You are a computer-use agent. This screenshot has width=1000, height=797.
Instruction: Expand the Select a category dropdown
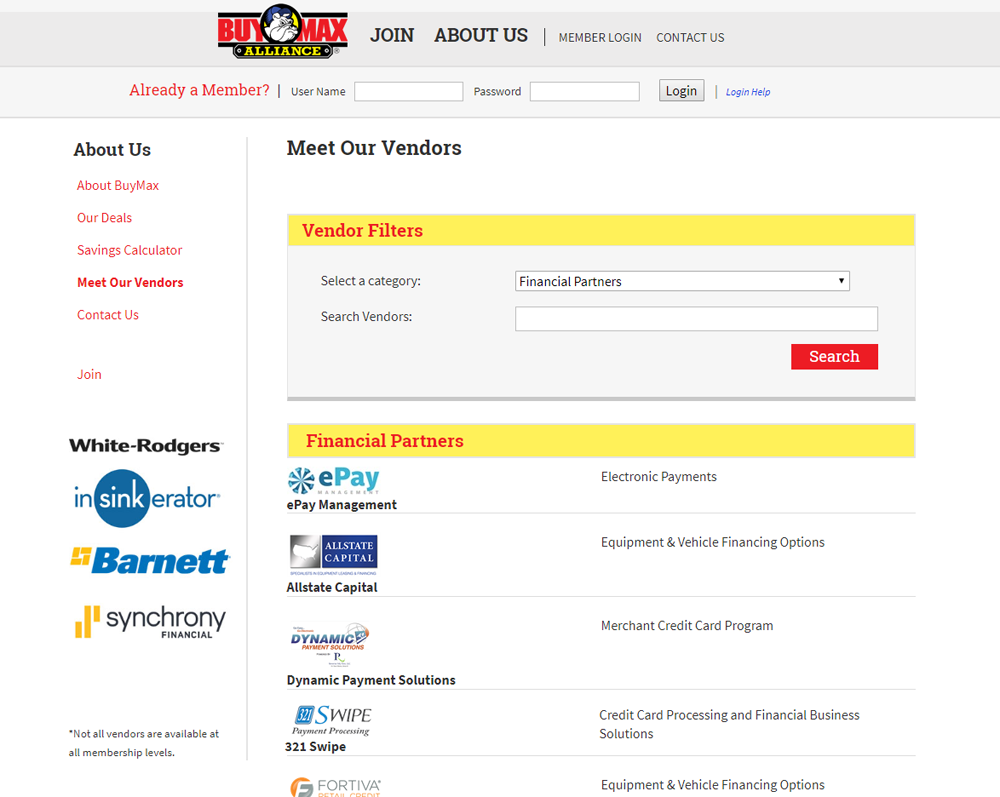pyautogui.click(x=682, y=282)
